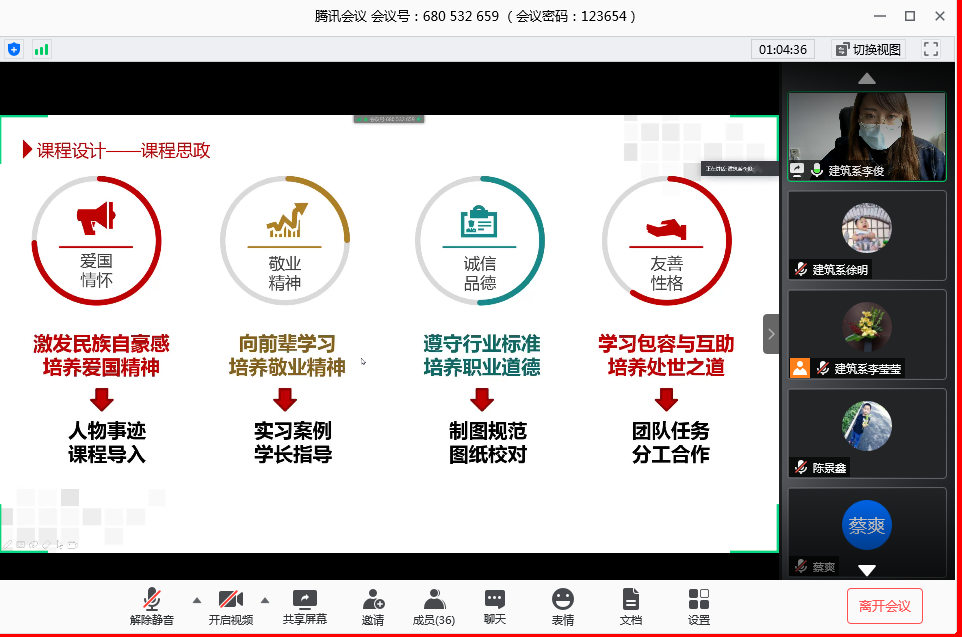Click the 共享屏幕 share screen button
The width and height of the screenshot is (962, 637).
click(x=304, y=605)
